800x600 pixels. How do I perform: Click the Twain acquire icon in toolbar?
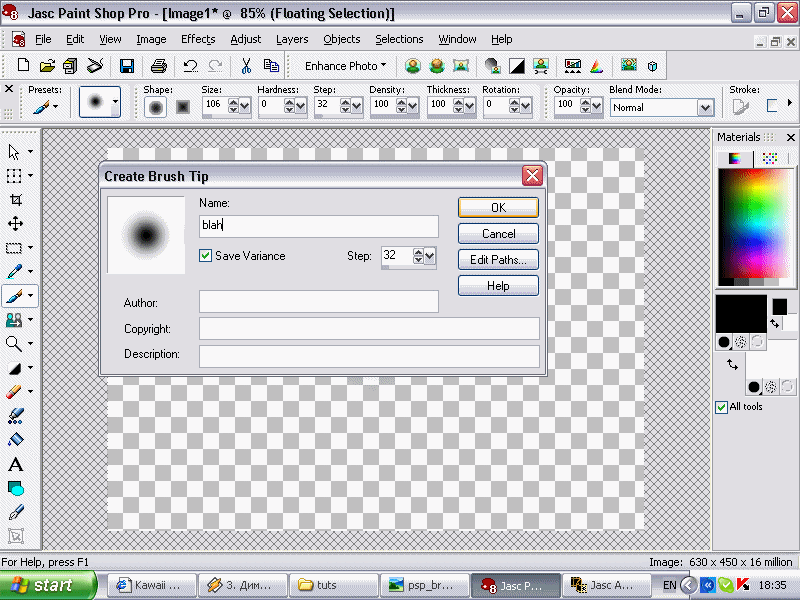point(94,65)
